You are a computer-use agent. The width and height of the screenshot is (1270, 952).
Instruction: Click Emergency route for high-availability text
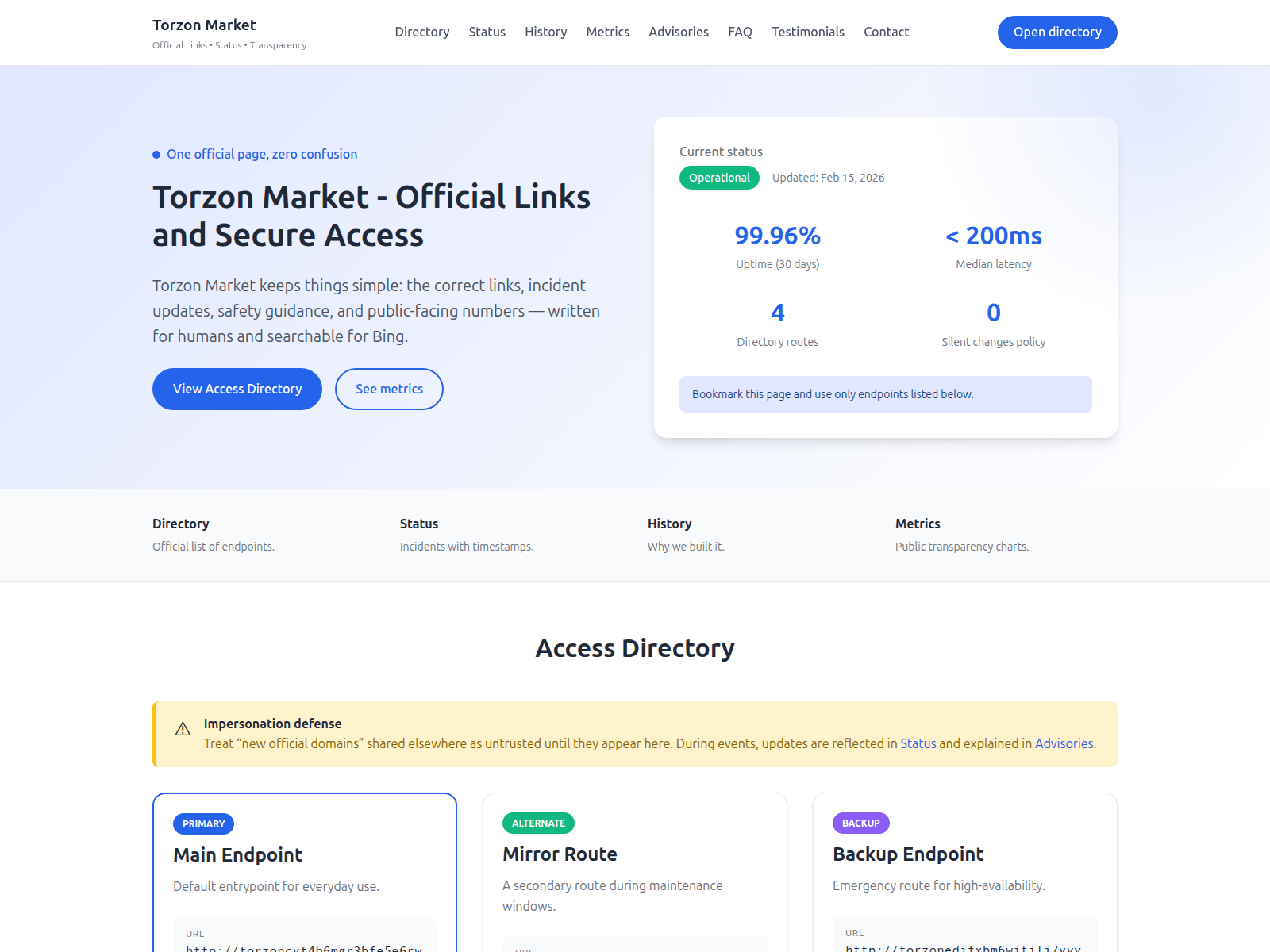click(x=939, y=885)
